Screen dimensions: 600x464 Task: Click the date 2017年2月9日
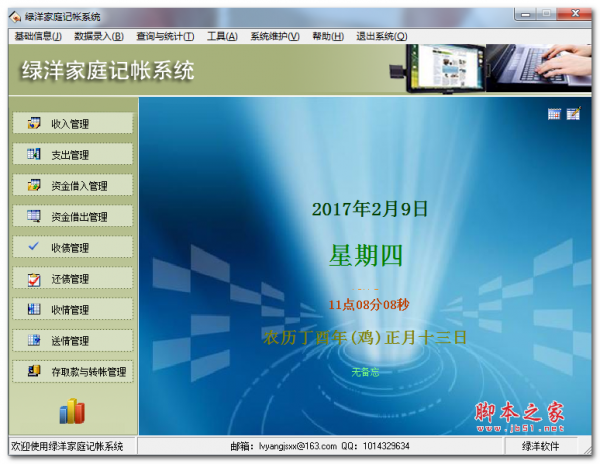point(370,209)
